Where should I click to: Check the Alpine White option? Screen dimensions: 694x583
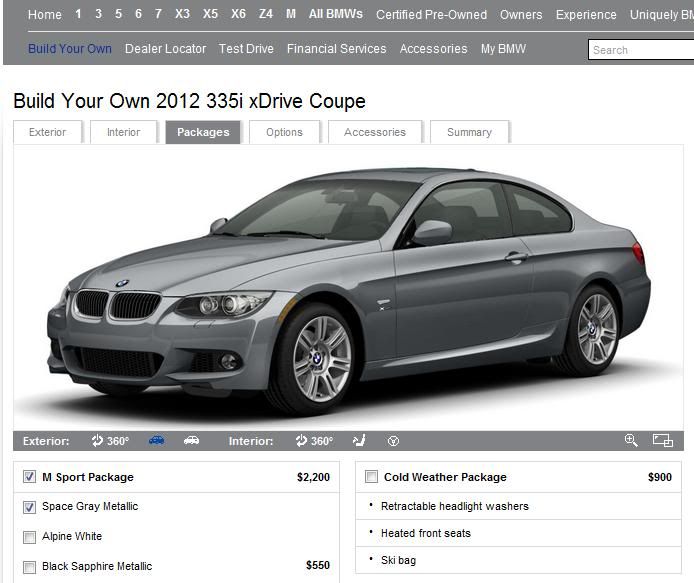[29, 537]
